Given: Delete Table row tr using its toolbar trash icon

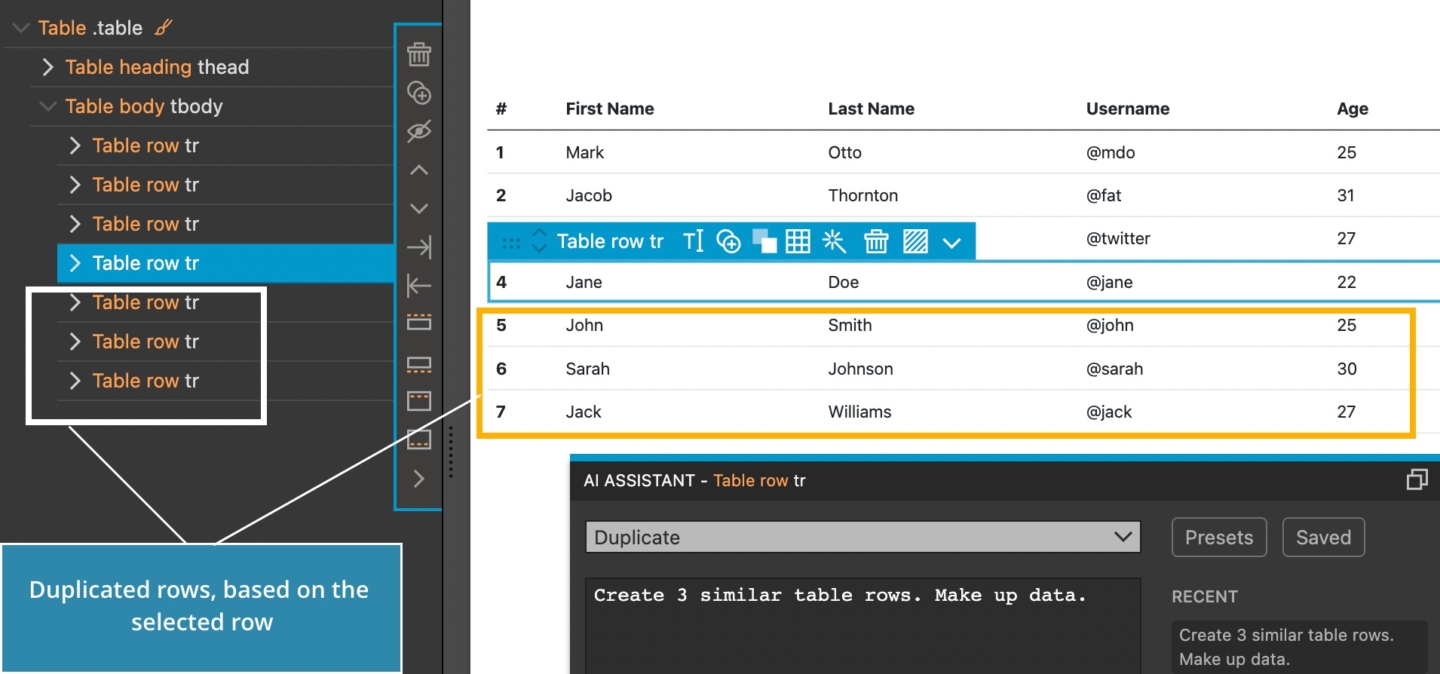Looking at the screenshot, I should point(876,240).
